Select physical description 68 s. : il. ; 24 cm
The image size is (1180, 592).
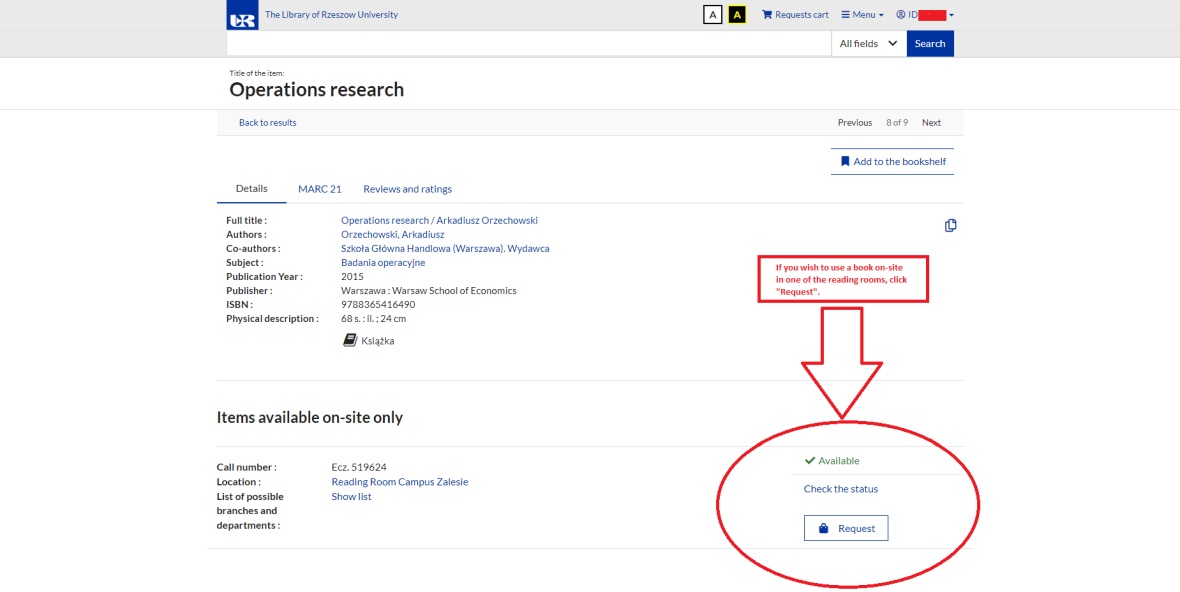point(373,319)
